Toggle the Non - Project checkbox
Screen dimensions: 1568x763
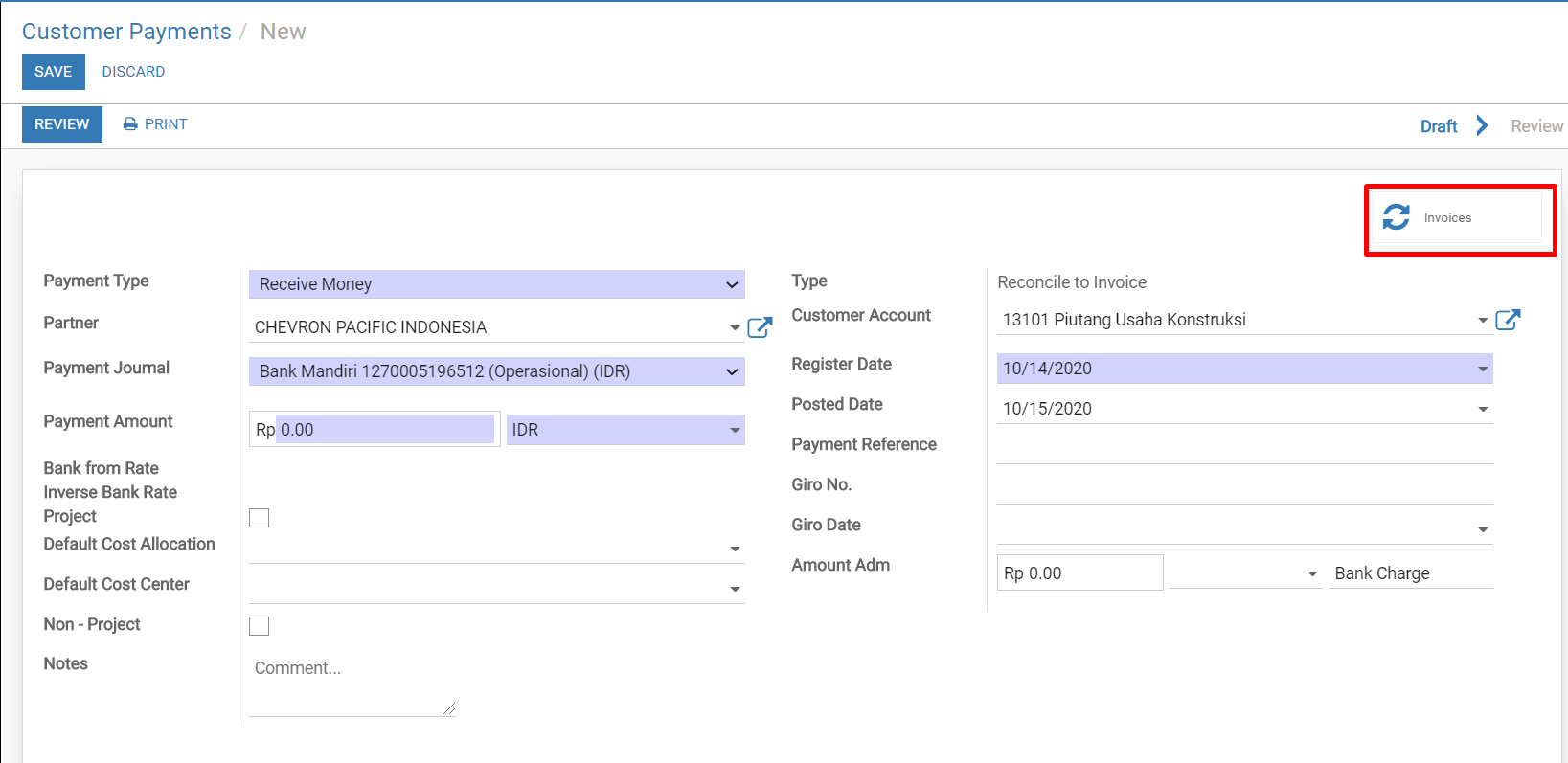259,626
